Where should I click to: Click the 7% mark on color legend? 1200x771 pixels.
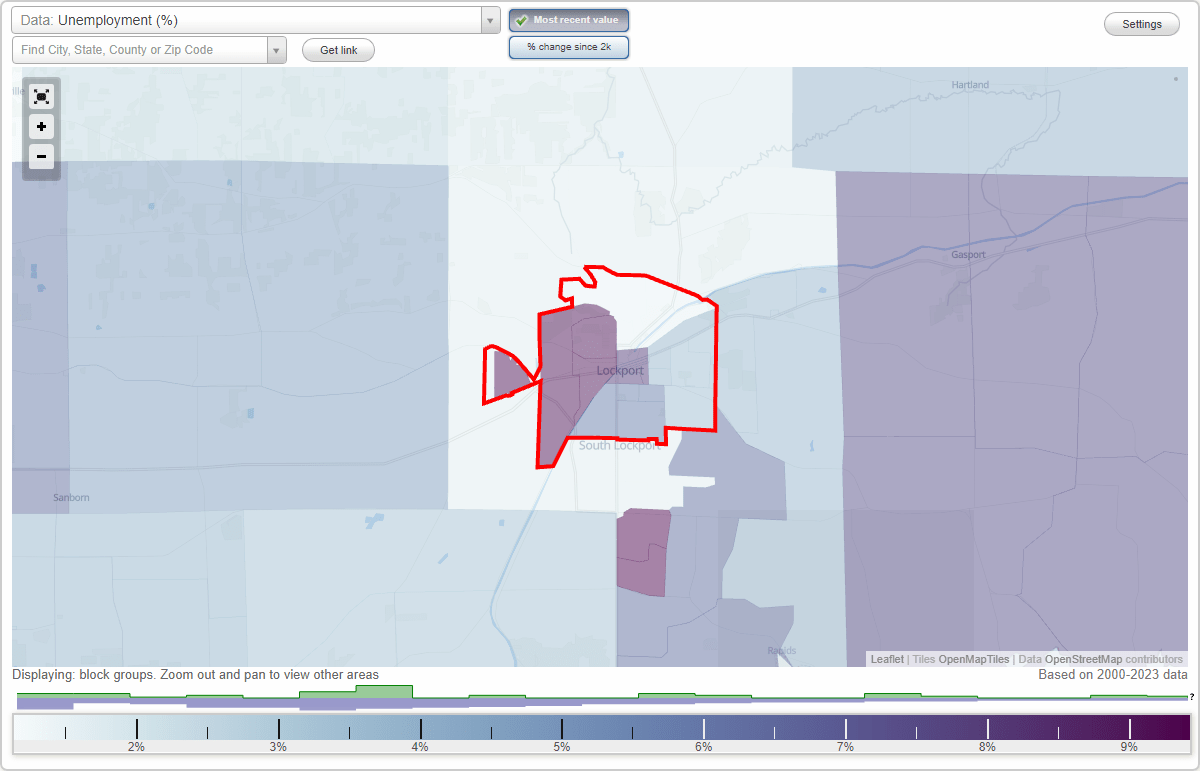coord(845,747)
